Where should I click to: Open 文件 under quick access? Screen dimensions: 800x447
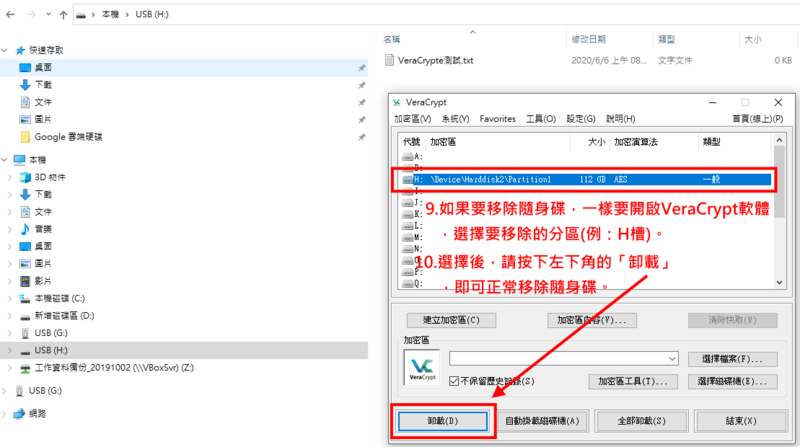43,102
